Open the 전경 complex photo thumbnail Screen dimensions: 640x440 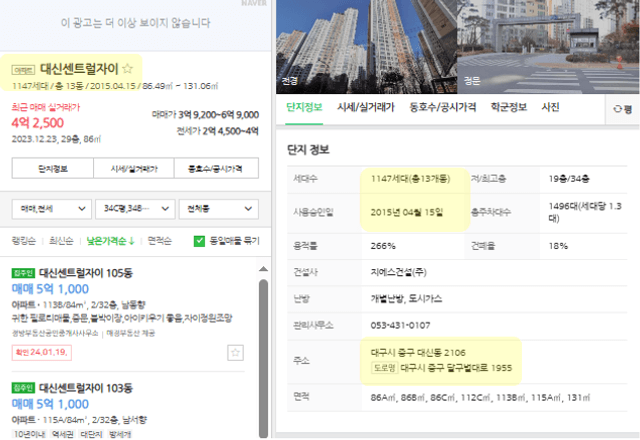[366, 47]
